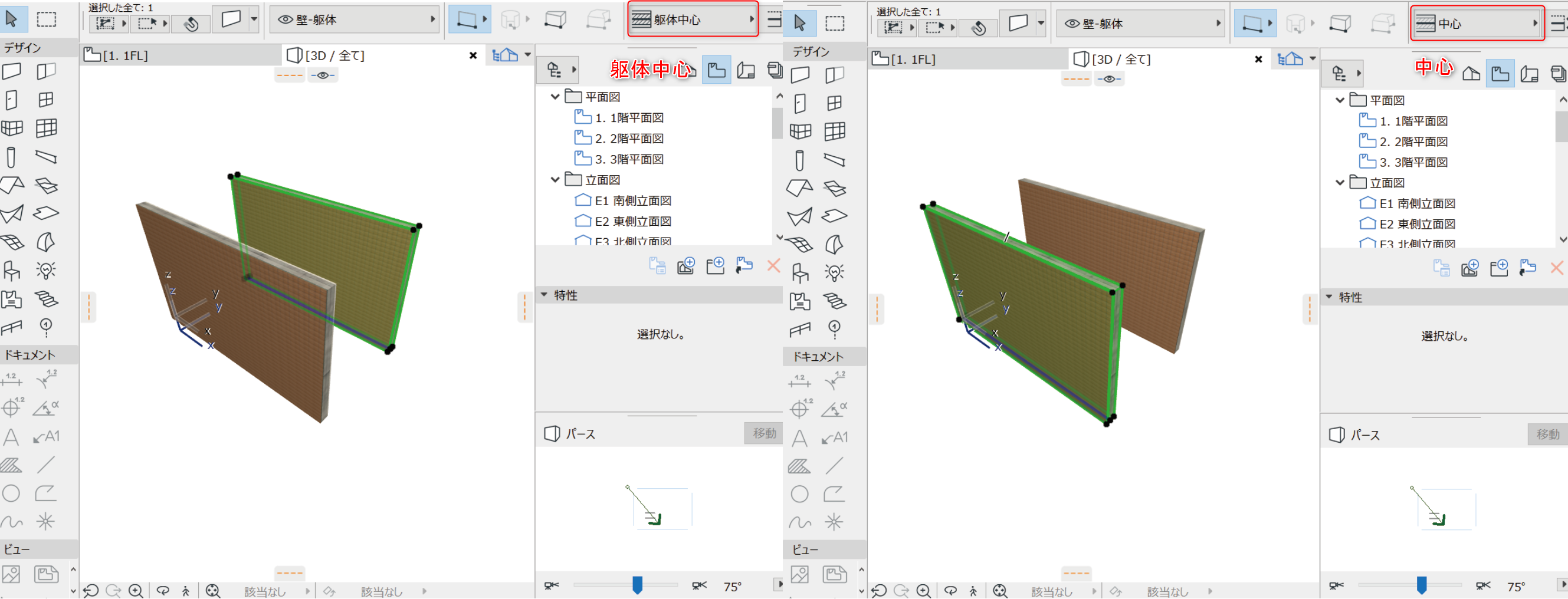Select the Circle tool in the left toolbox
The height and width of the screenshot is (599, 1568).
pyautogui.click(x=11, y=493)
